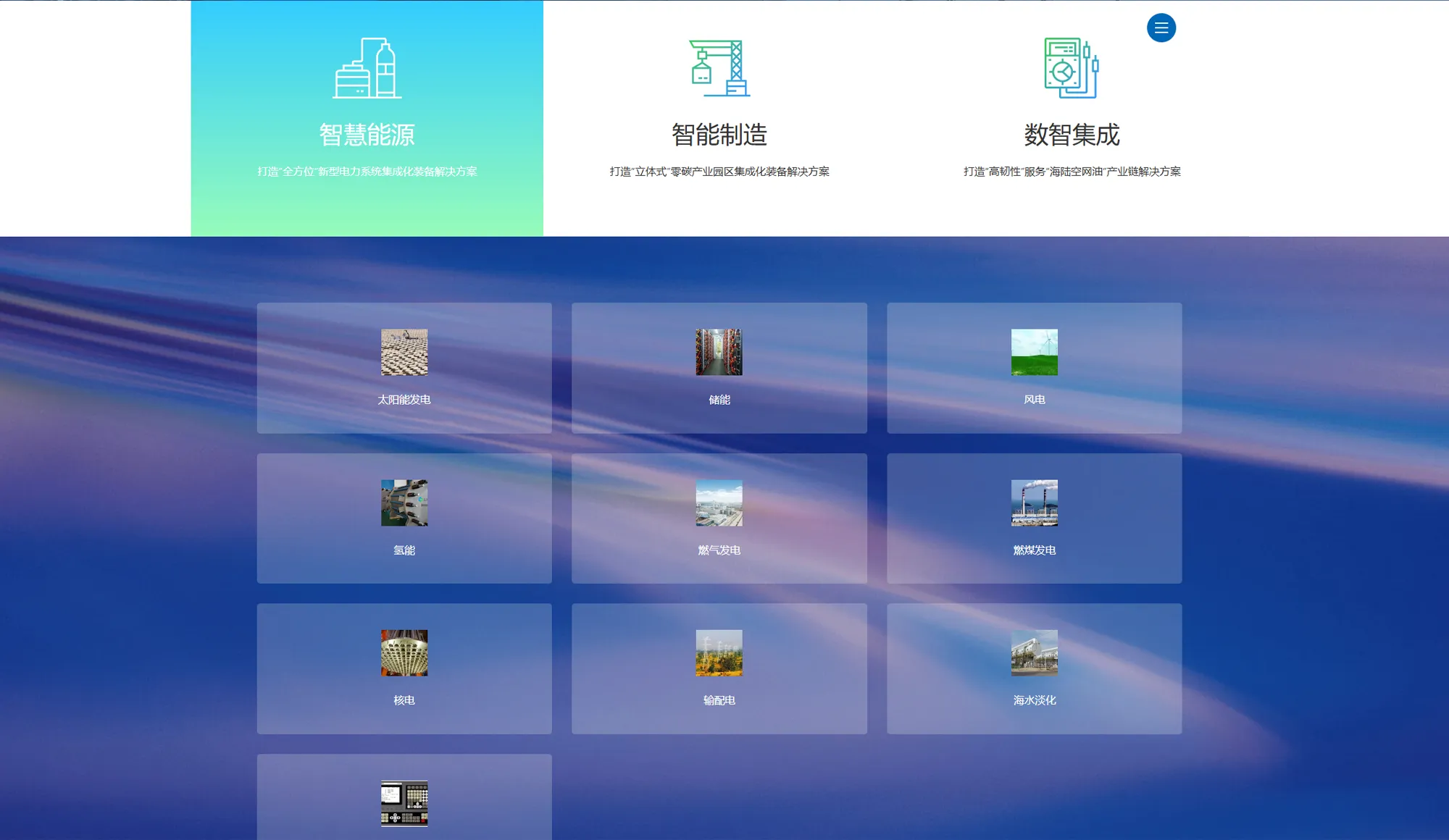Click the 海水淡化 text label
Screen dimensions: 1449x840
pos(1034,700)
